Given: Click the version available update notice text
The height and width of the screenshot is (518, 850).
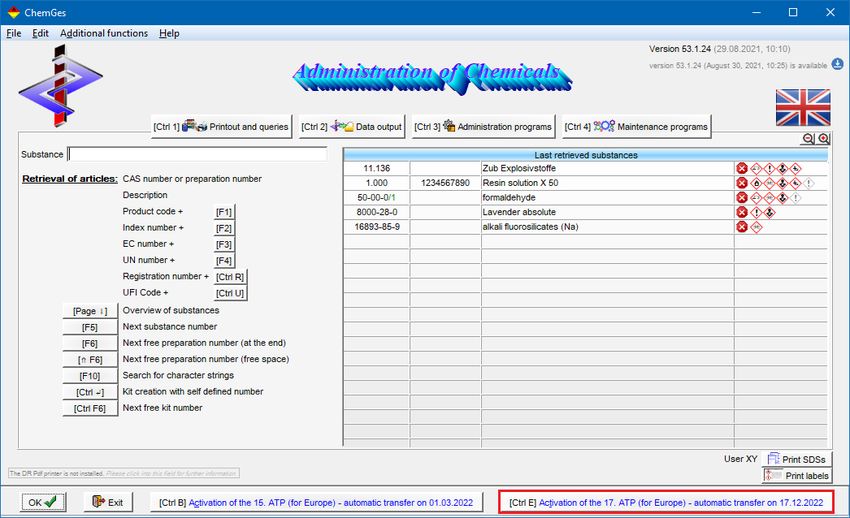Looking at the screenshot, I should click(x=738, y=65).
